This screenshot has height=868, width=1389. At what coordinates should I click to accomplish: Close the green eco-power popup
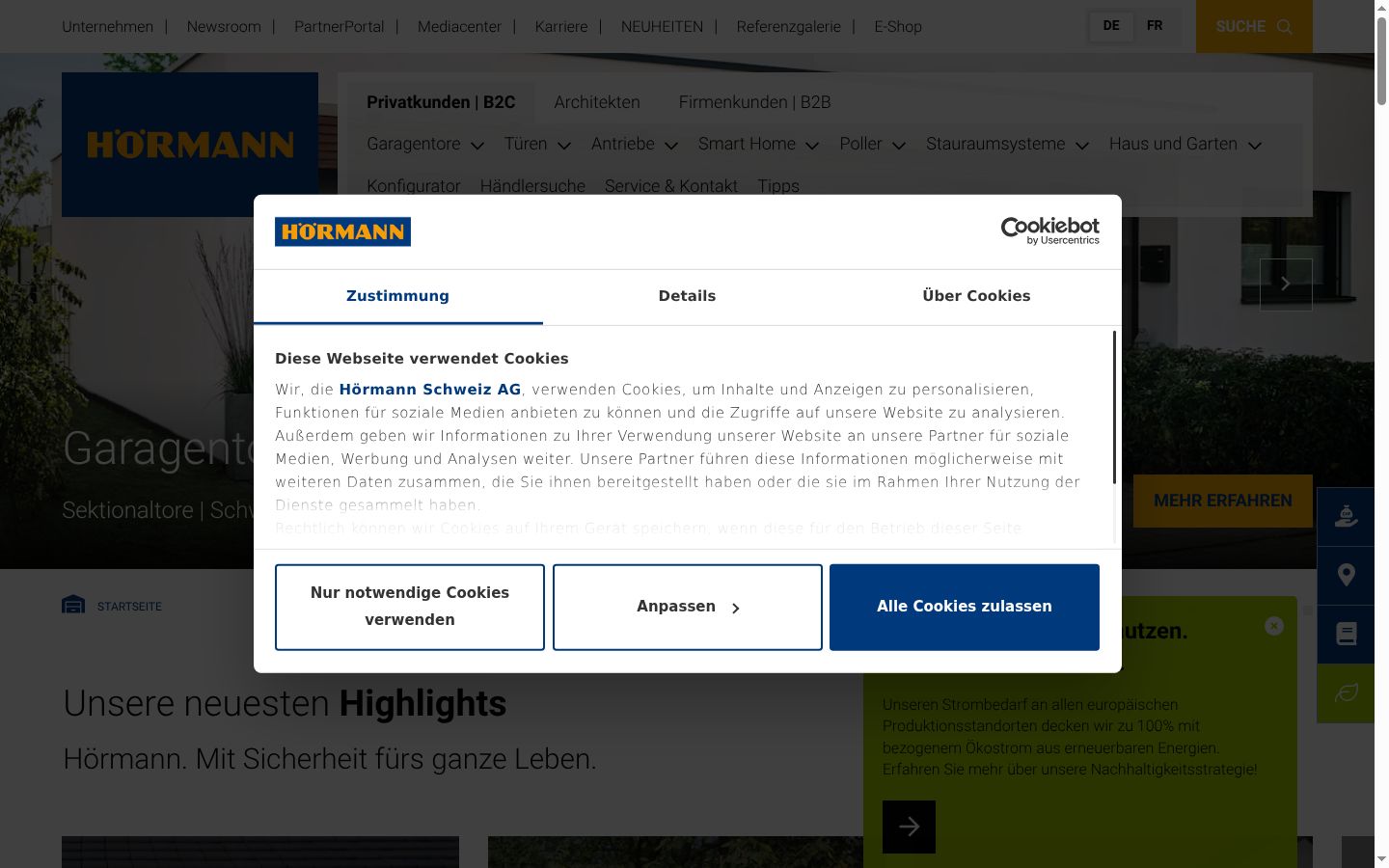click(1274, 626)
